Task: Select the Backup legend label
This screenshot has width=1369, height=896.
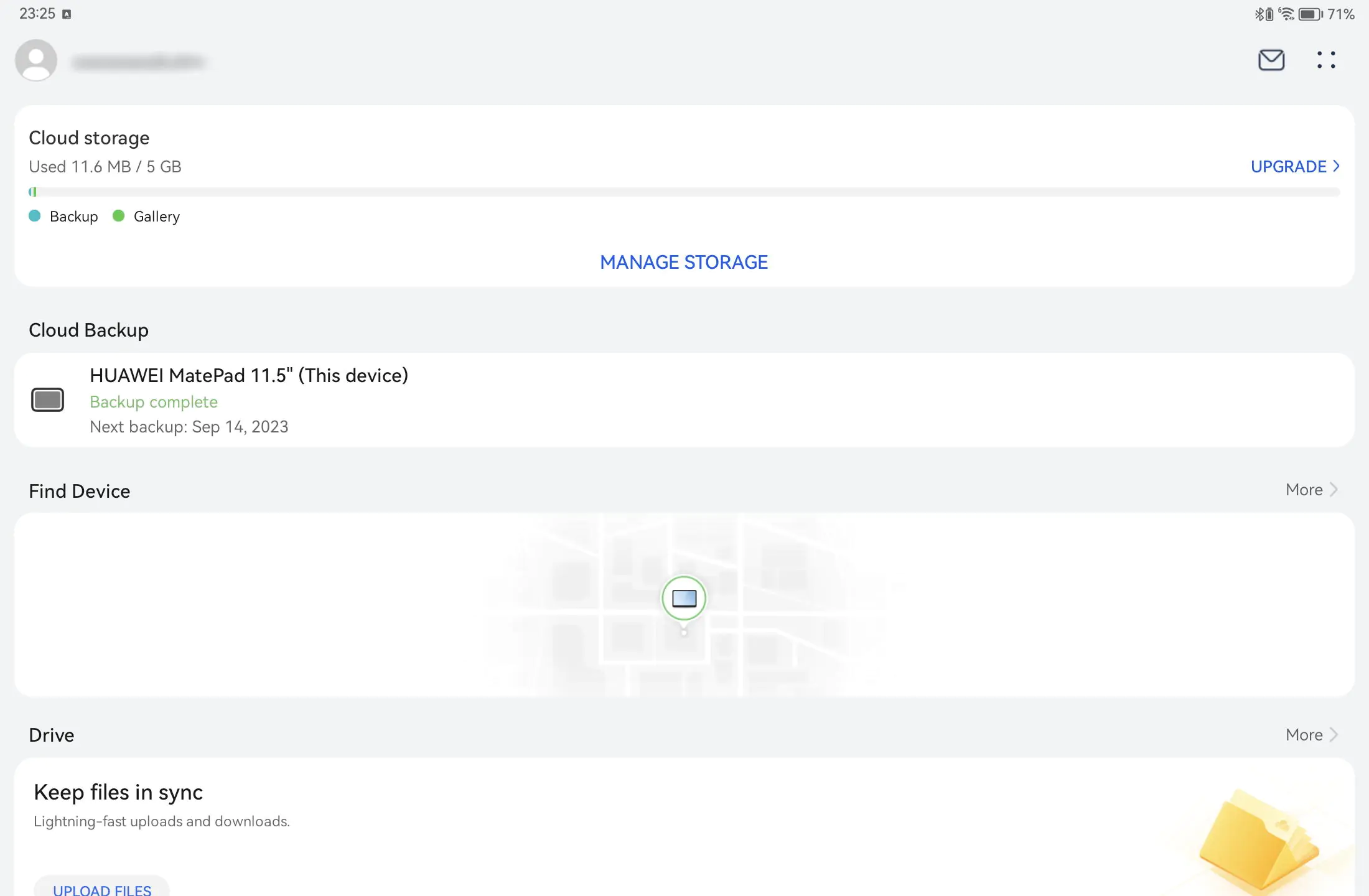Action: point(74,217)
